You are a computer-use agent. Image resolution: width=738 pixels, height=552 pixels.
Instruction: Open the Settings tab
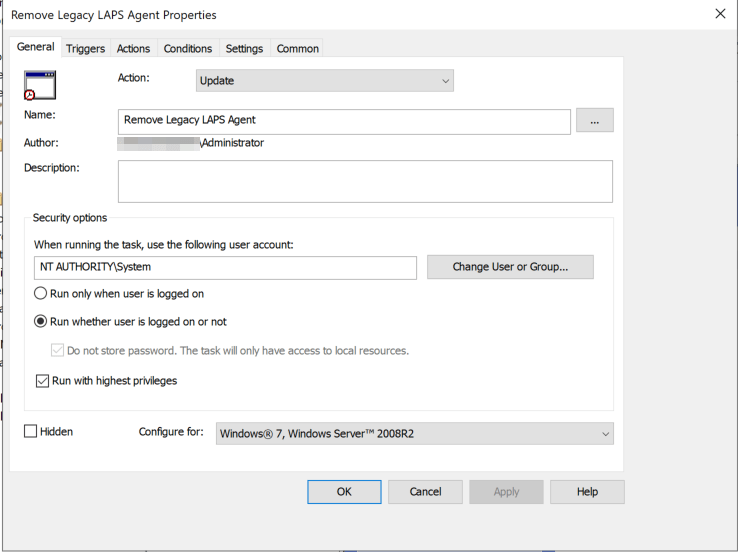tap(244, 48)
